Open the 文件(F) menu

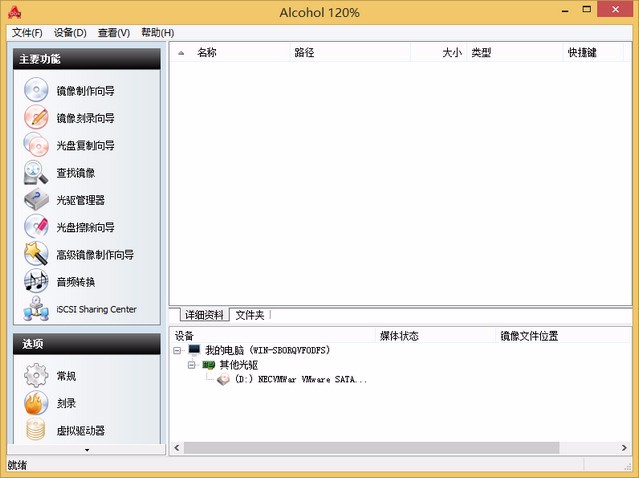(27, 33)
